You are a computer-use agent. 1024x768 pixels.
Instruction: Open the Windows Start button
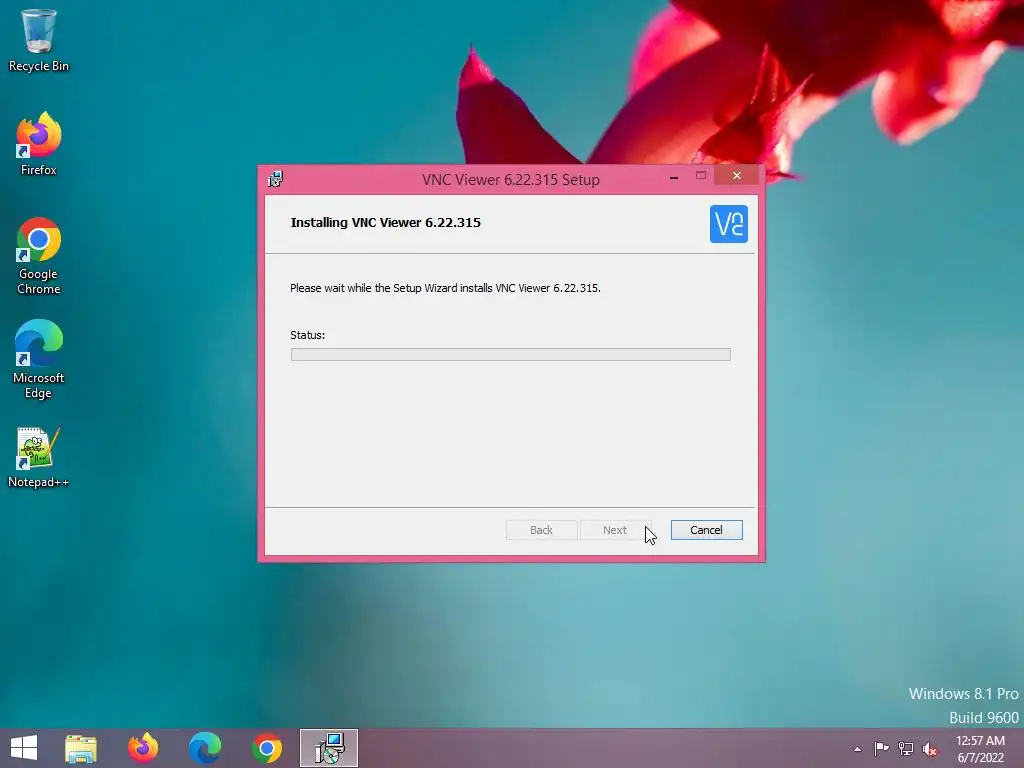click(x=24, y=748)
